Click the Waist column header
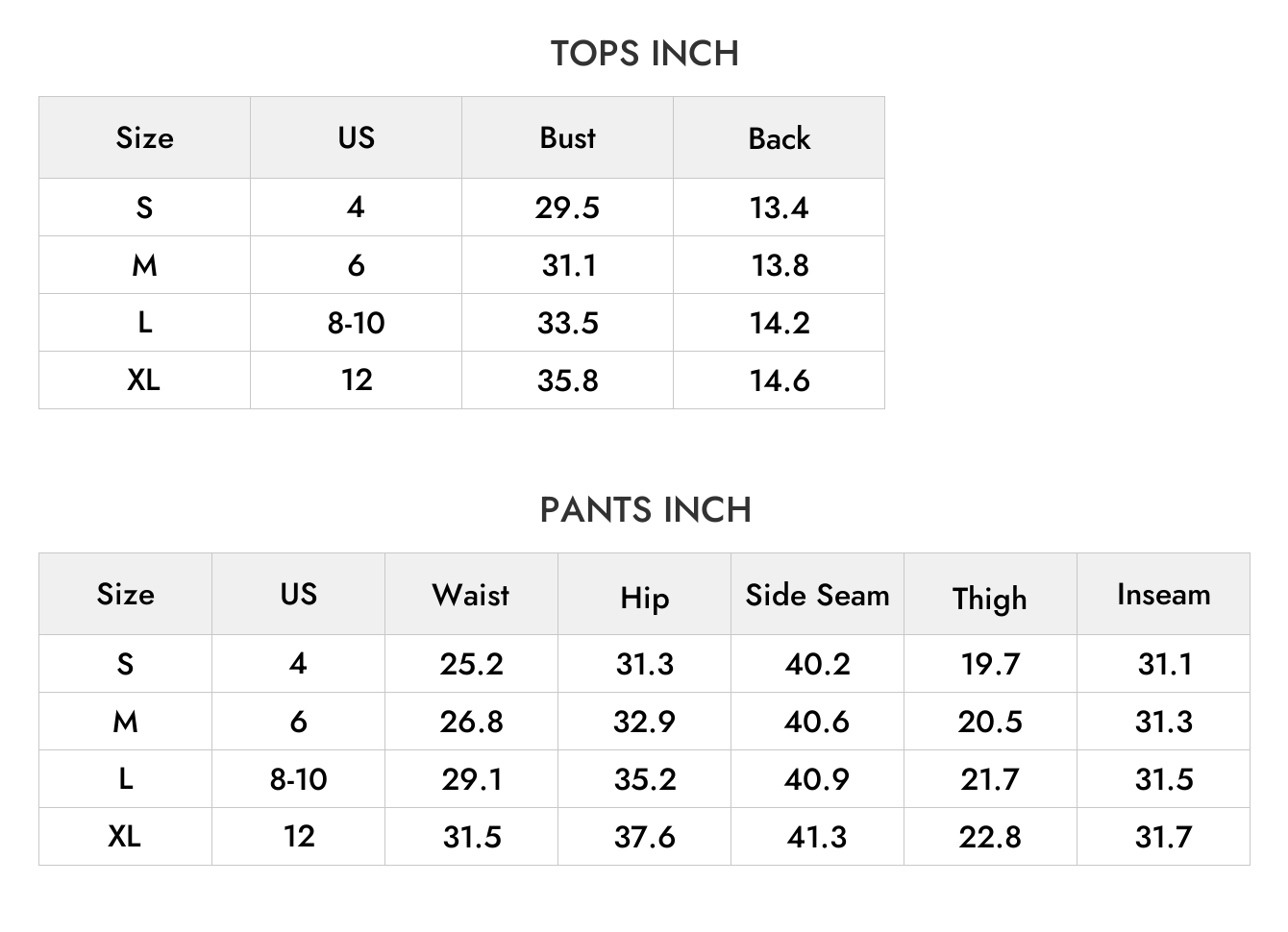This screenshot has height=932, width=1288. [471, 595]
